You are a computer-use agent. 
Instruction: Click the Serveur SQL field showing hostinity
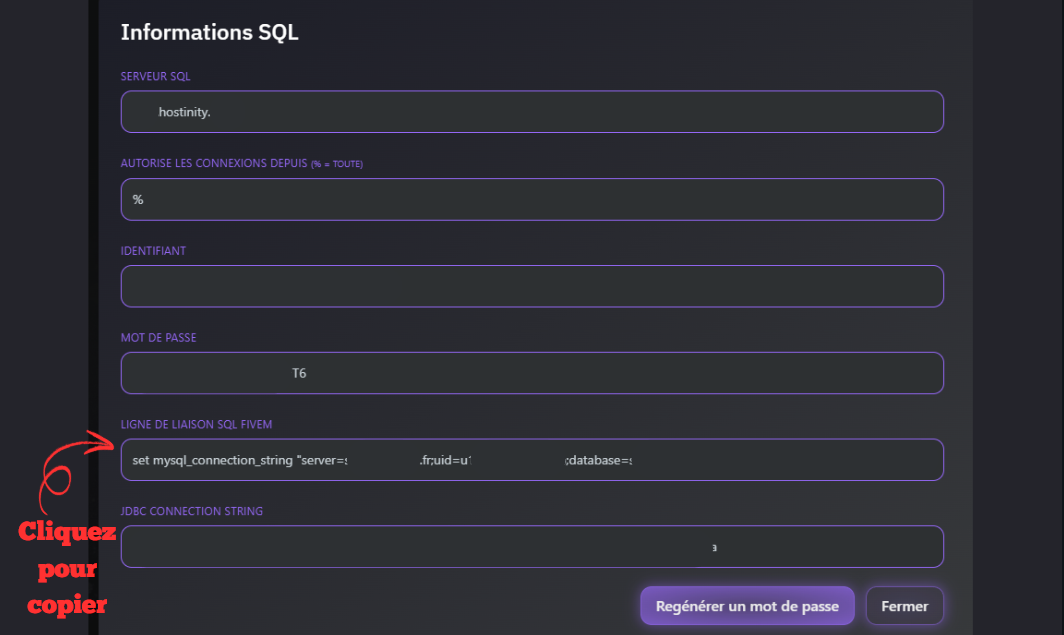[531, 112]
